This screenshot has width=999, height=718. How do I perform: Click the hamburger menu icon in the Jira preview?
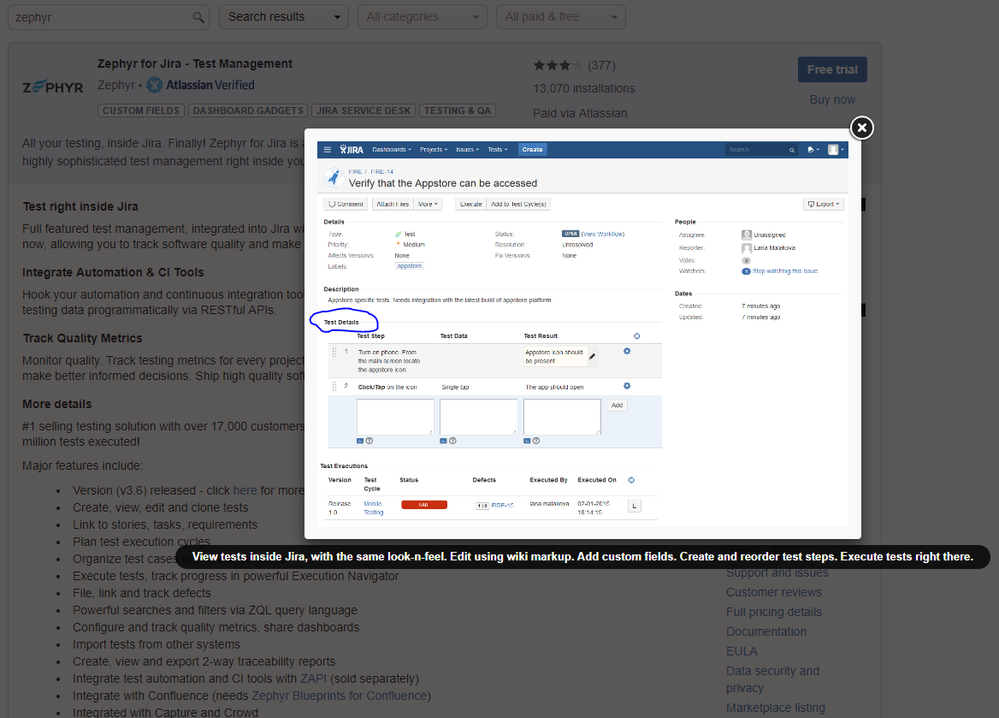(x=327, y=150)
